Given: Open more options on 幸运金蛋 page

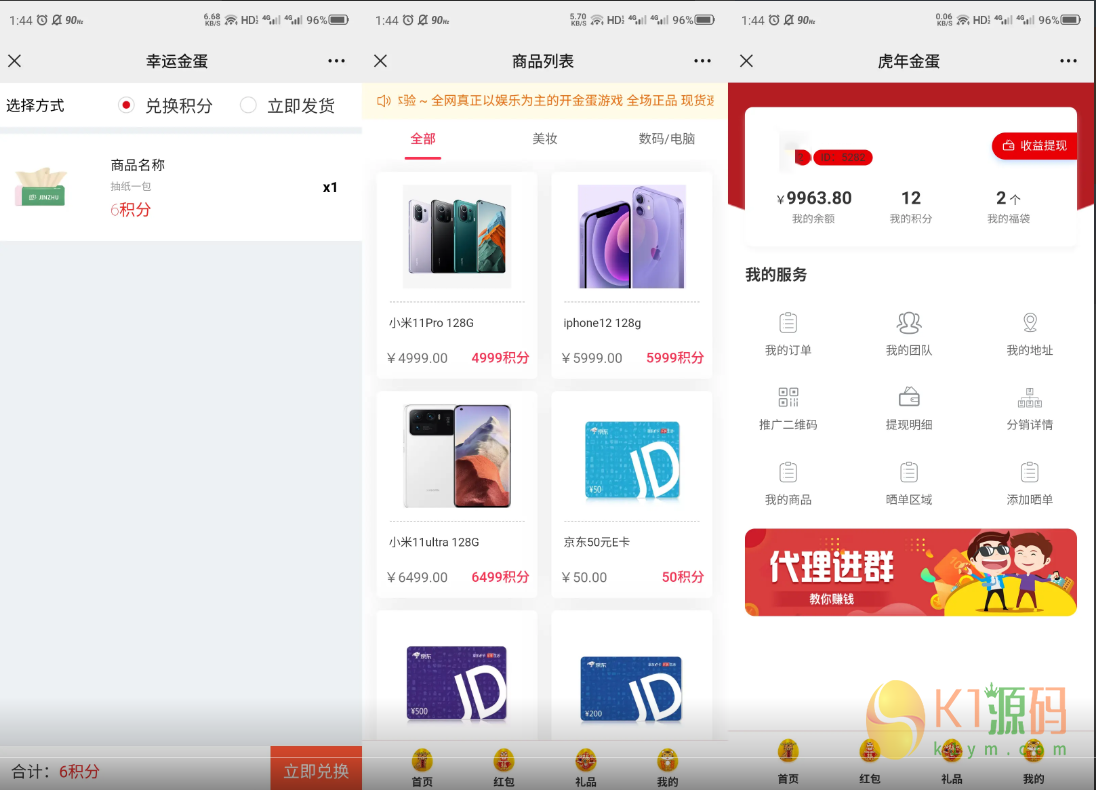Looking at the screenshot, I should (x=336, y=61).
